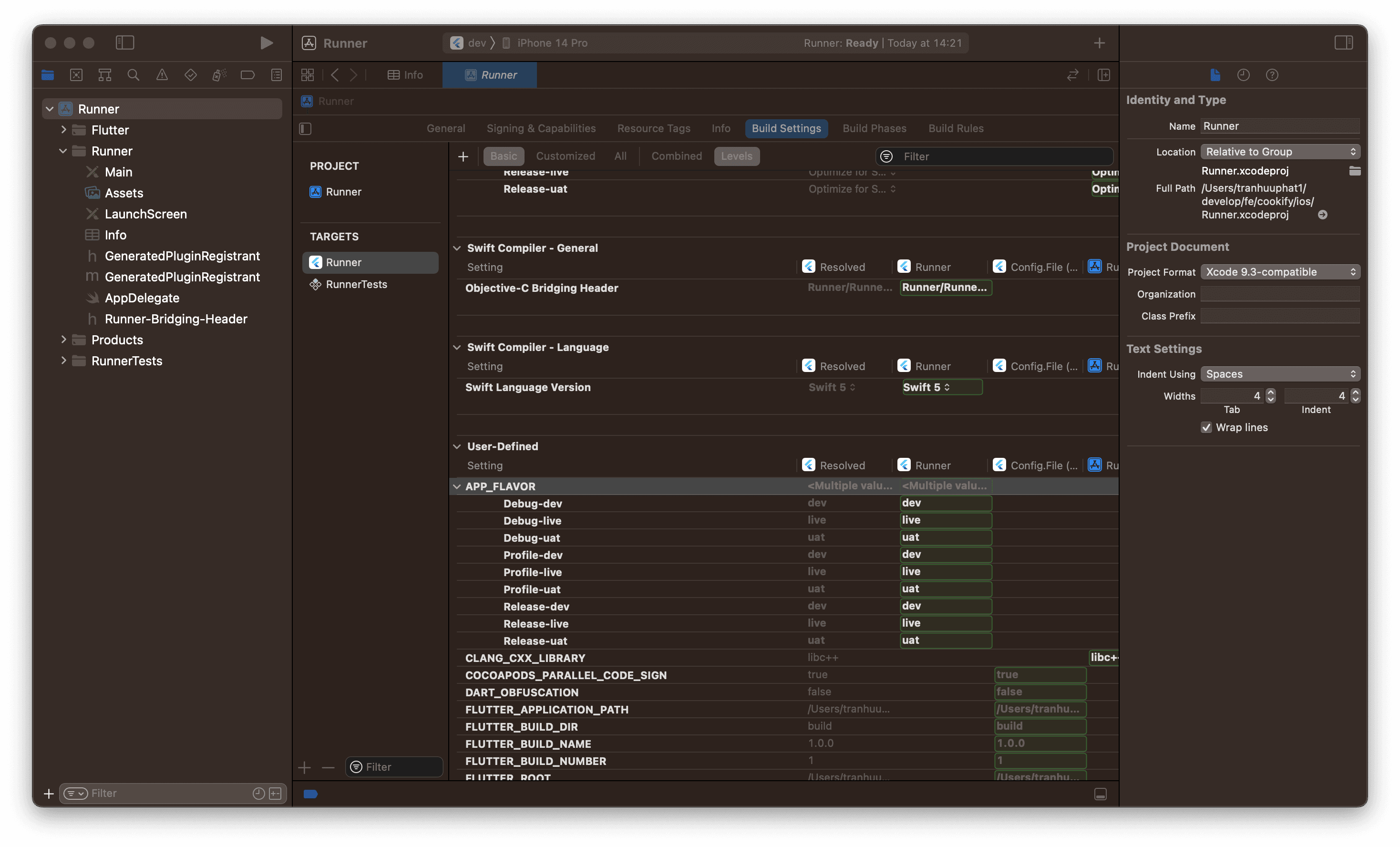Open the Location Relative to Group dropdown

[x=1280, y=152]
